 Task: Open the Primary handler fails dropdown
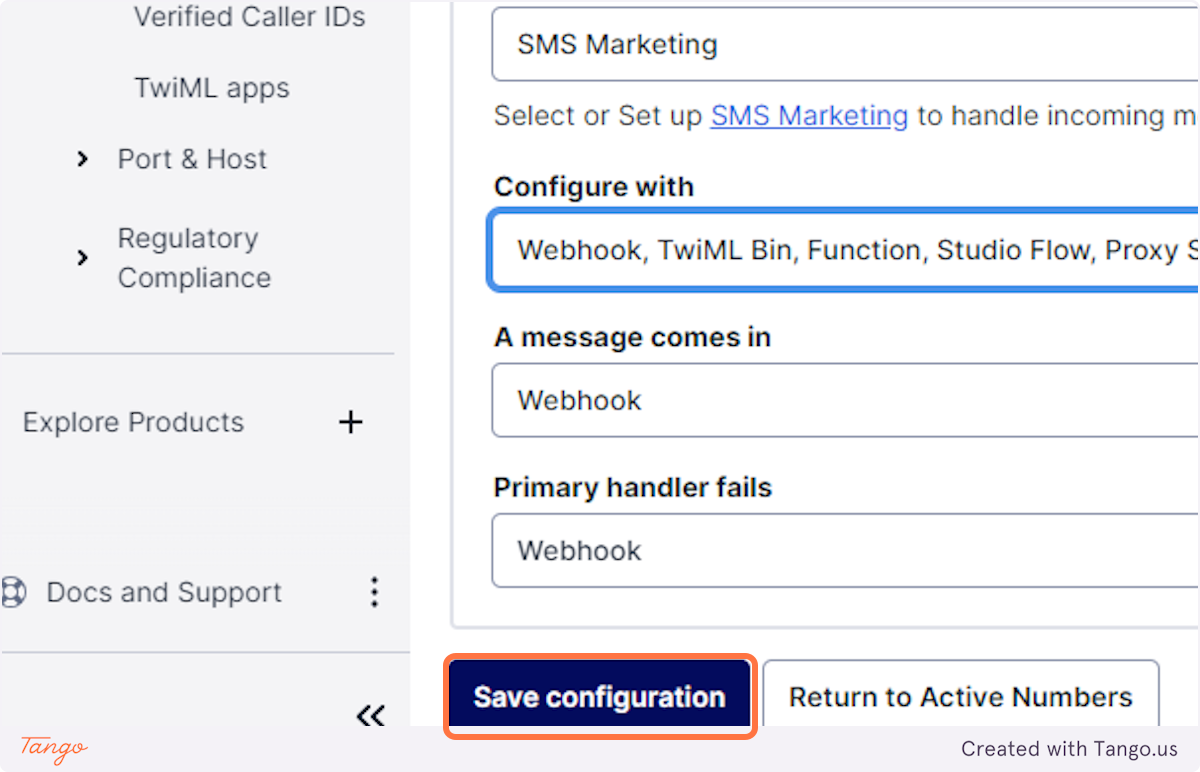845,550
